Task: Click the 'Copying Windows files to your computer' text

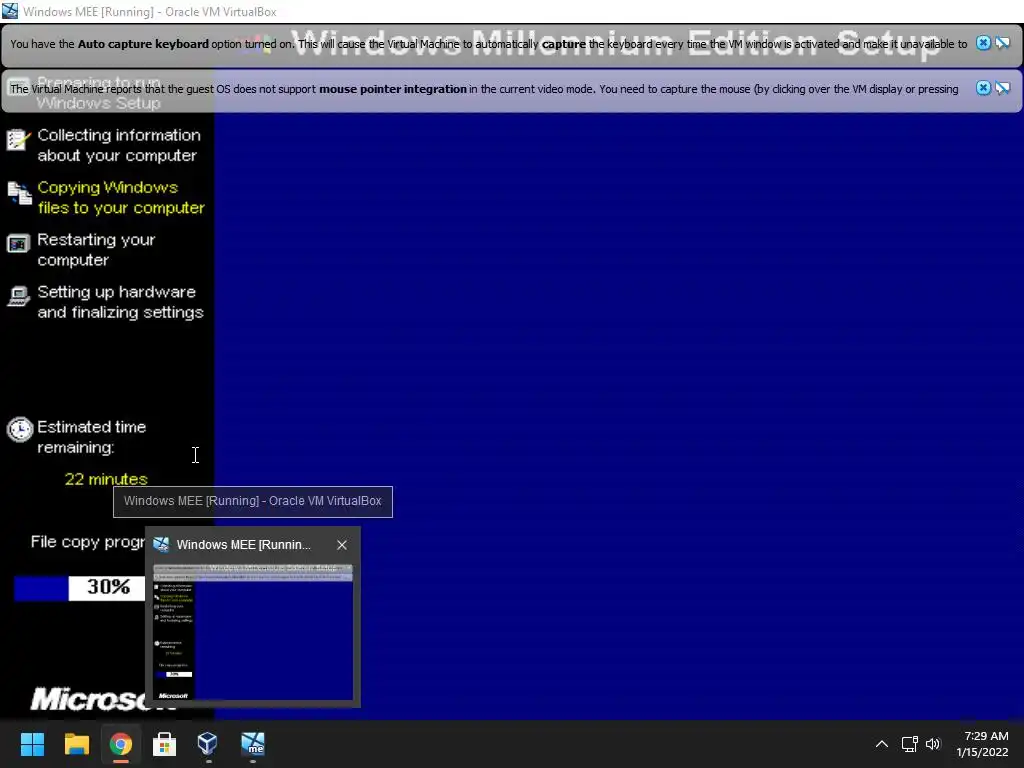Action: (121, 197)
